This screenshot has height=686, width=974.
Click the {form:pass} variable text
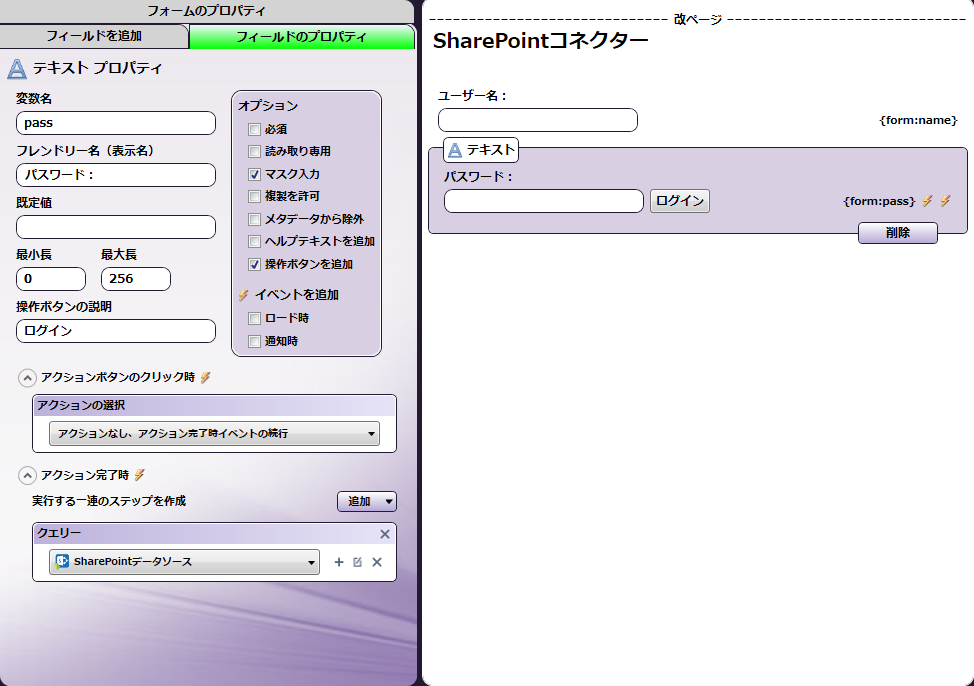879,201
